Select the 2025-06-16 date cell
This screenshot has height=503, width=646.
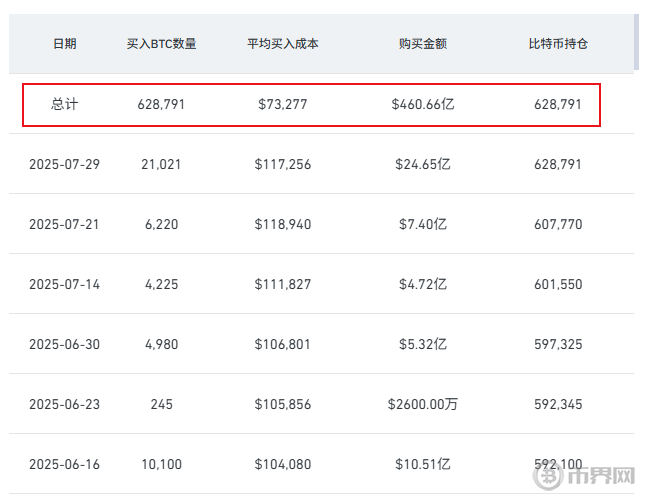(x=64, y=464)
